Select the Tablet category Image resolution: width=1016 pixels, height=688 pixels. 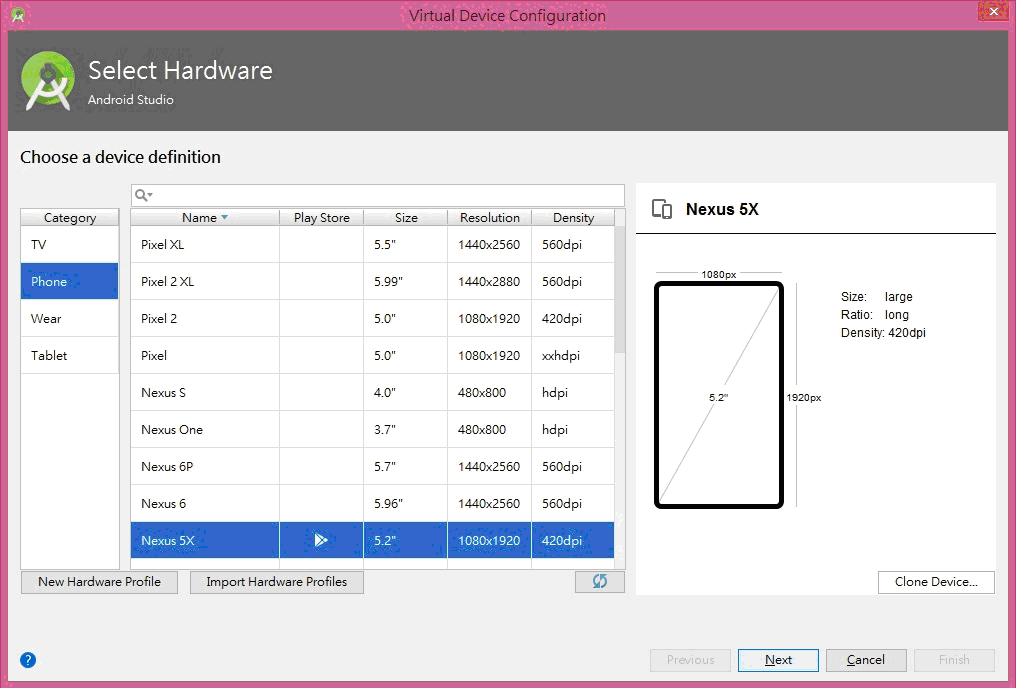[x=70, y=355]
